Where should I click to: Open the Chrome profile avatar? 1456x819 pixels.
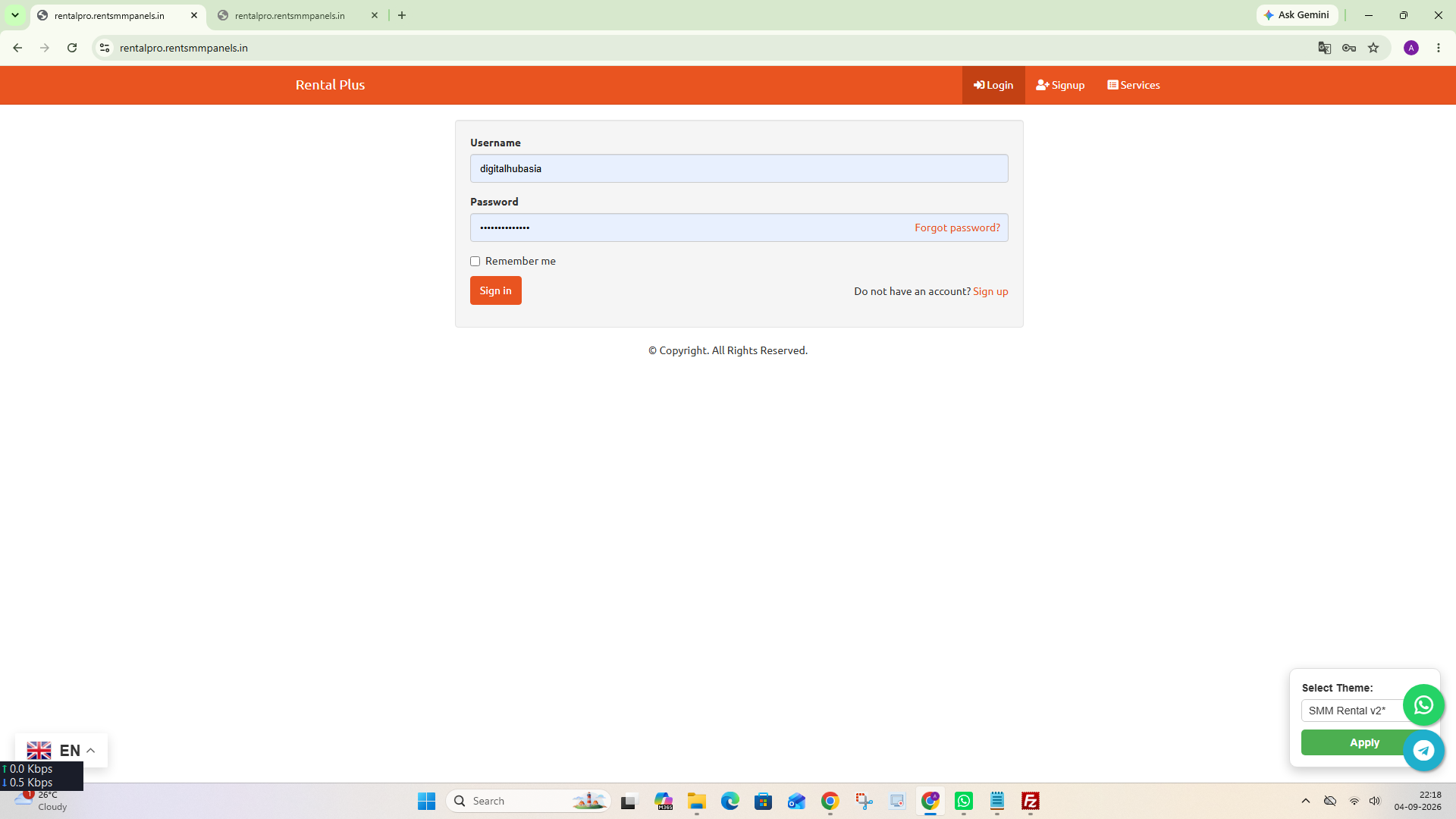[1411, 48]
